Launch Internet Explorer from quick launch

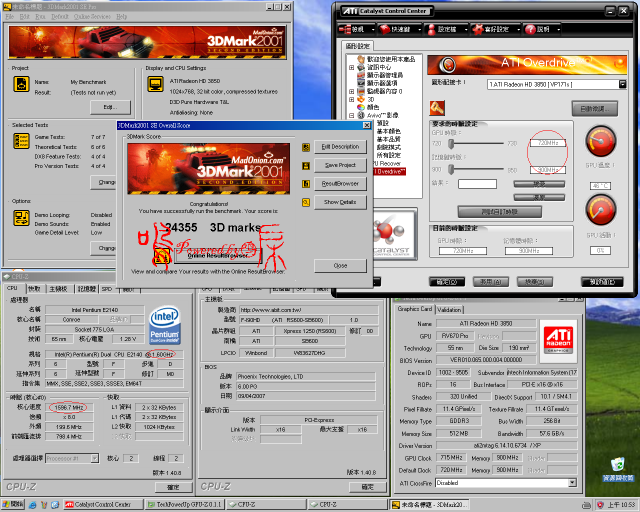point(33,505)
